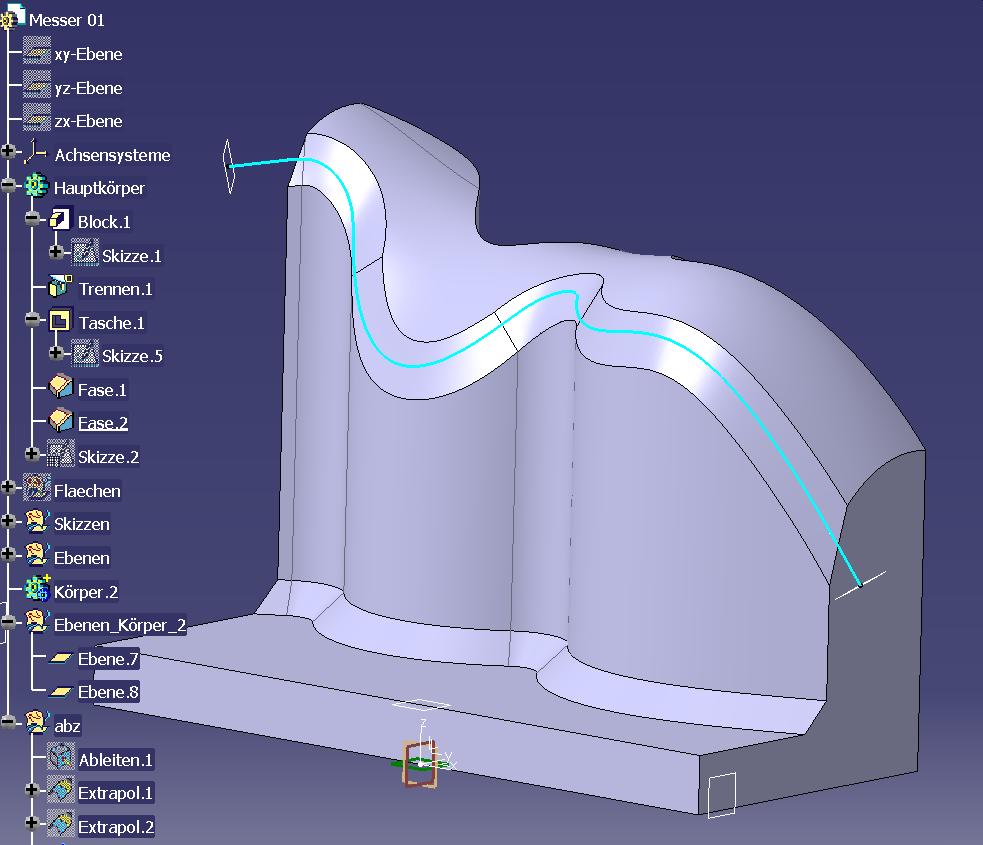This screenshot has width=983, height=845.
Task: Select the zx-Ebene label
Action: [x=88, y=121]
